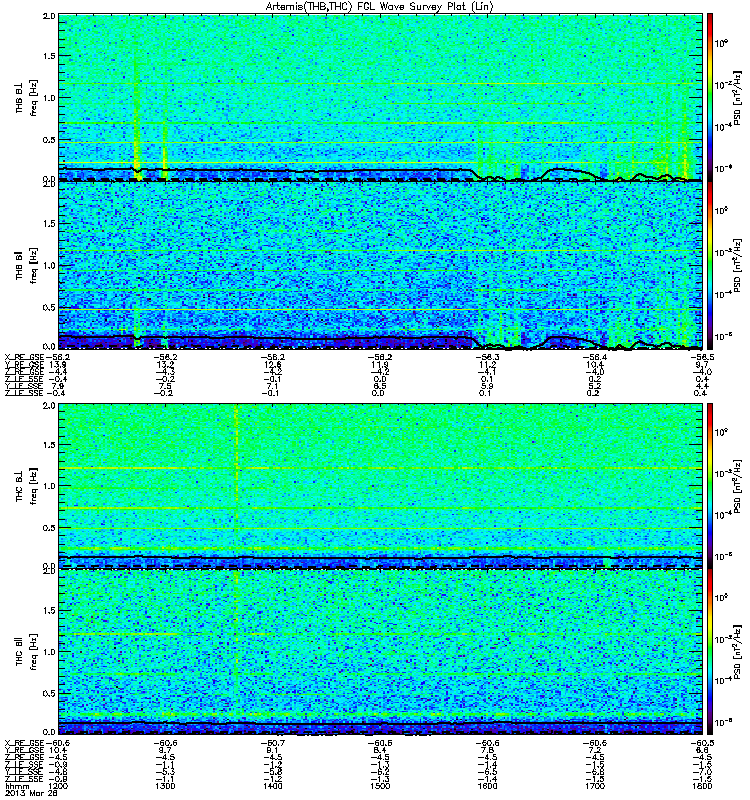The width and height of the screenshot is (750, 800).
Task: Click the -60.5 X_RE_GSE value
Action: point(702,743)
